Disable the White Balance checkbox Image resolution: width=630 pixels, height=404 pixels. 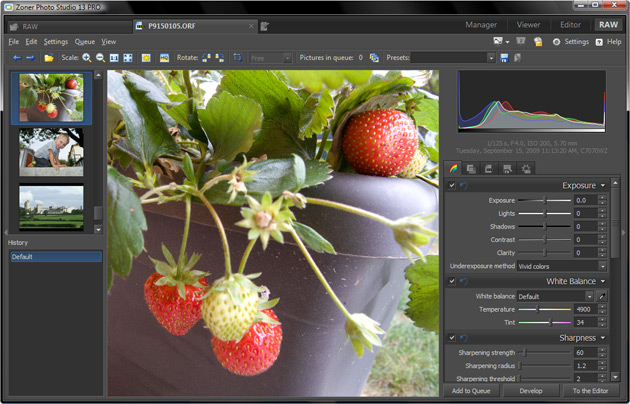pos(452,281)
